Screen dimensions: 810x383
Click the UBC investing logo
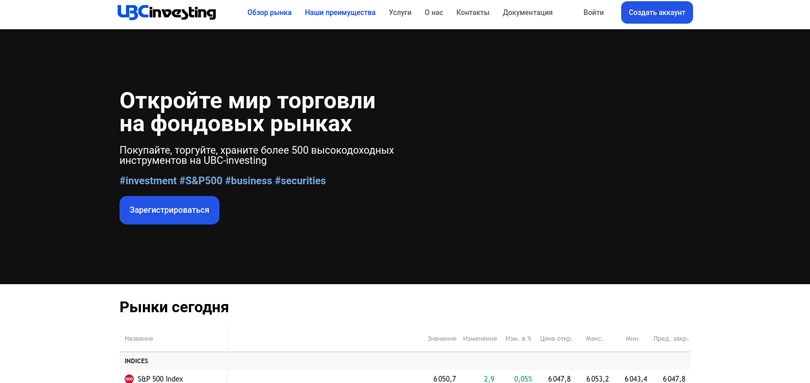tap(166, 12)
